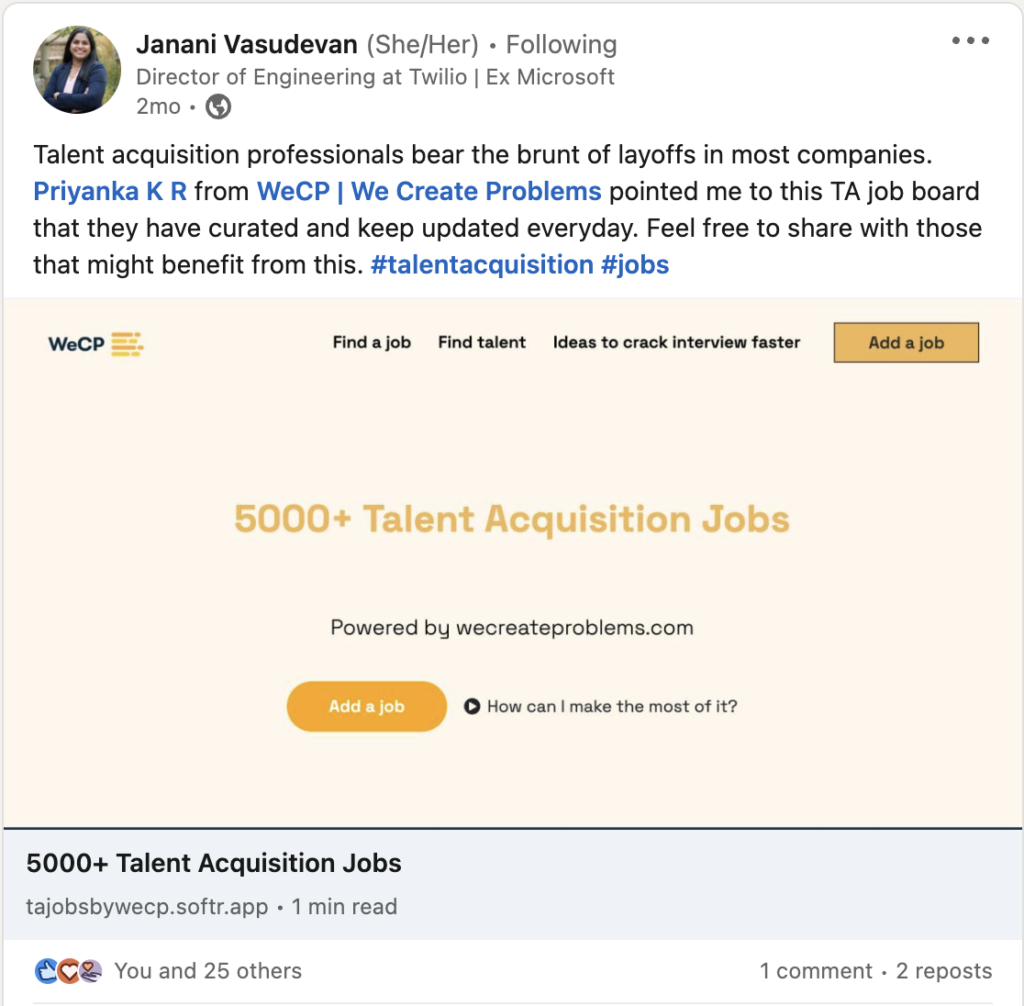Open the '5000+ Talent Acquisition Jobs' article title

pos(214,863)
